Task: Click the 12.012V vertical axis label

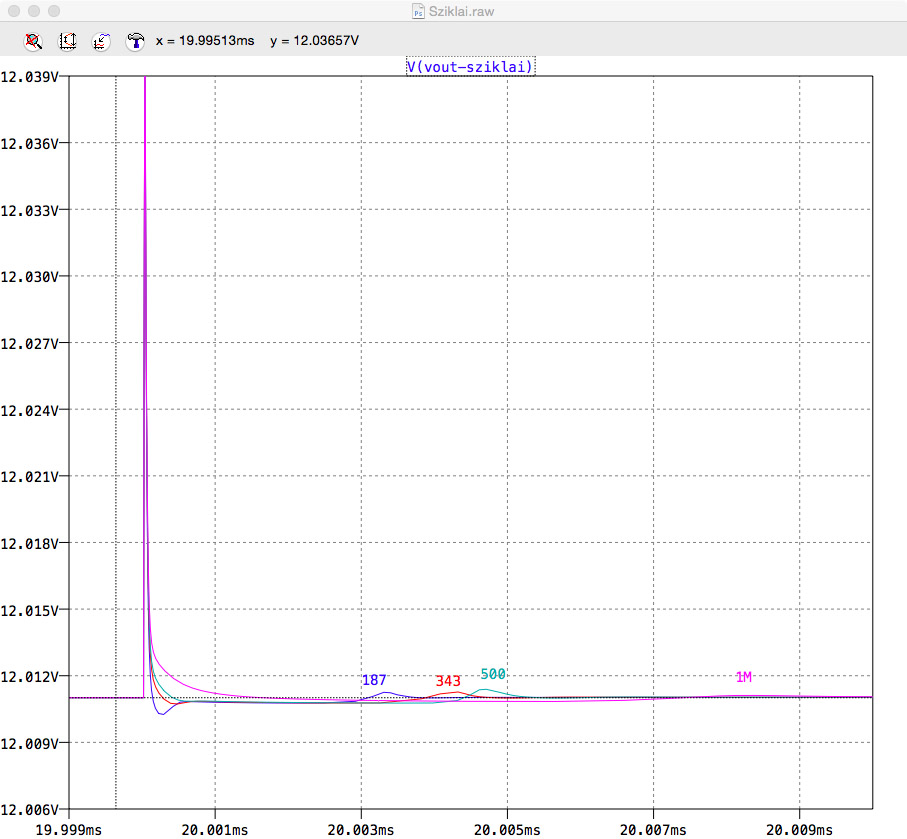Action: pos(30,677)
